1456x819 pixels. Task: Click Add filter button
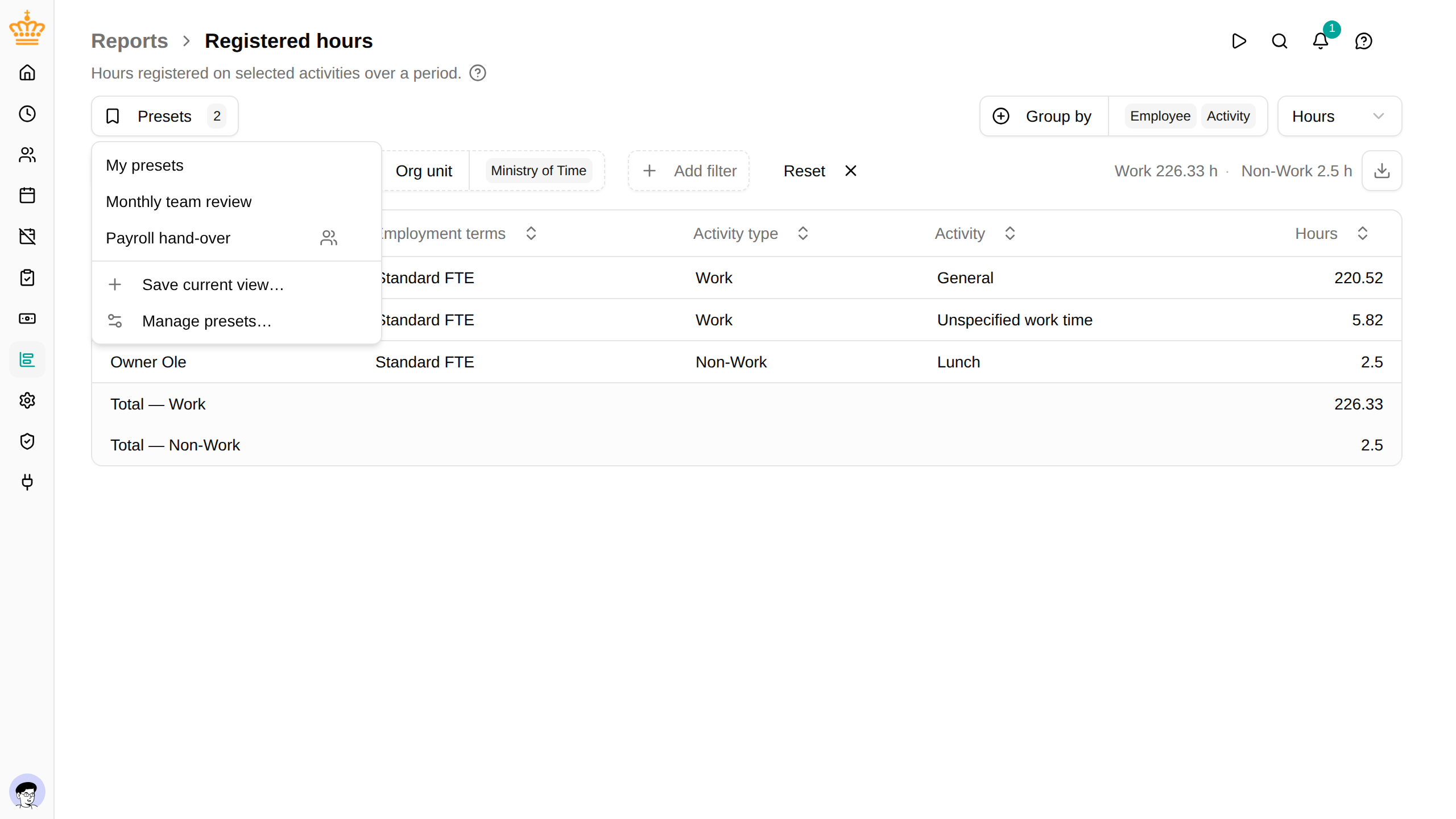tap(689, 171)
